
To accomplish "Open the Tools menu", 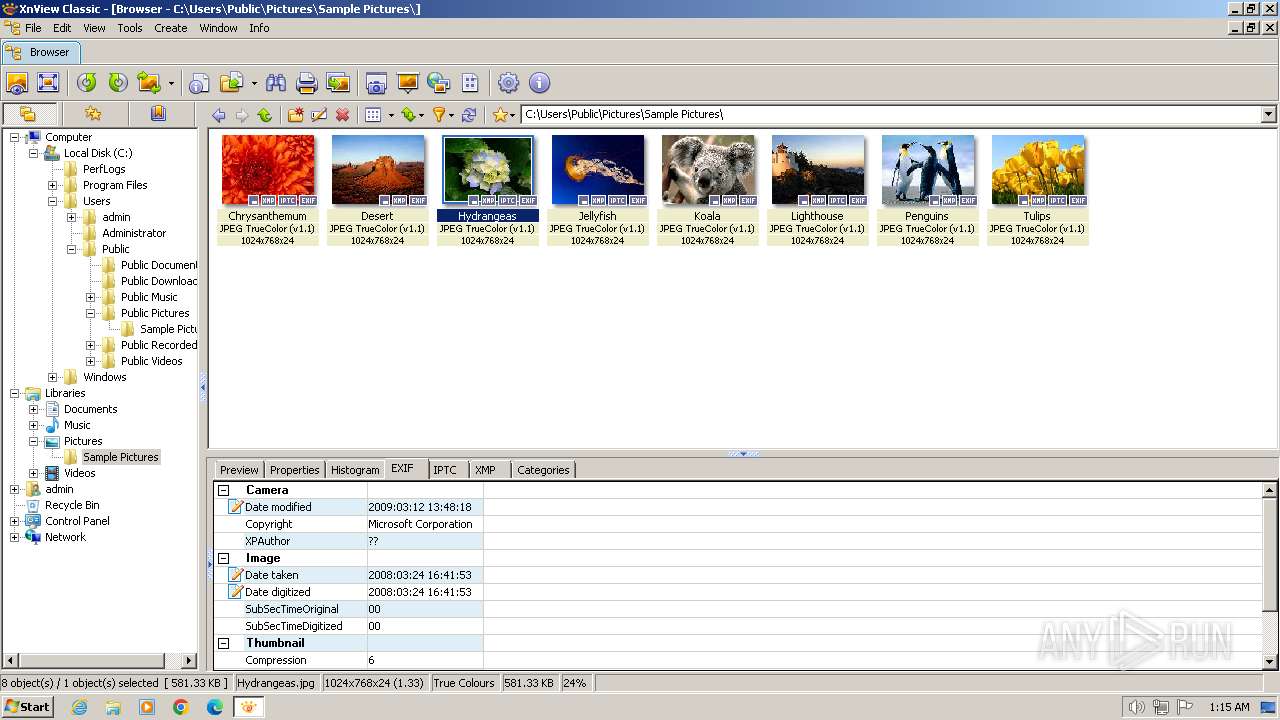I will tap(130, 28).
